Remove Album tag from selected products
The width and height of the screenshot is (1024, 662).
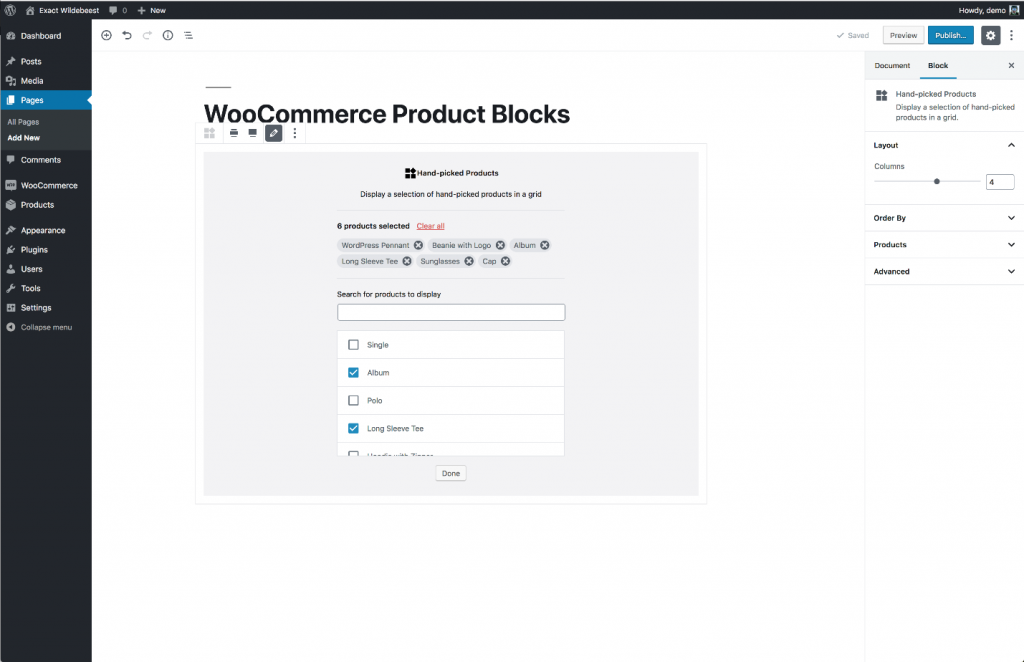tap(545, 245)
